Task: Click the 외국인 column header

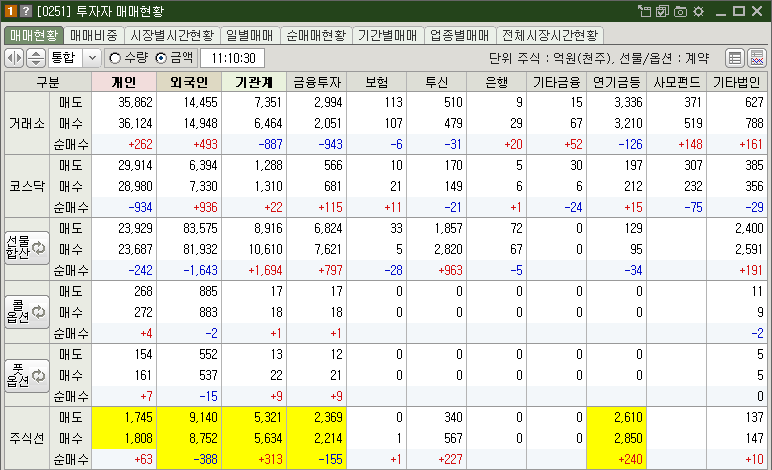Action: [x=189, y=82]
